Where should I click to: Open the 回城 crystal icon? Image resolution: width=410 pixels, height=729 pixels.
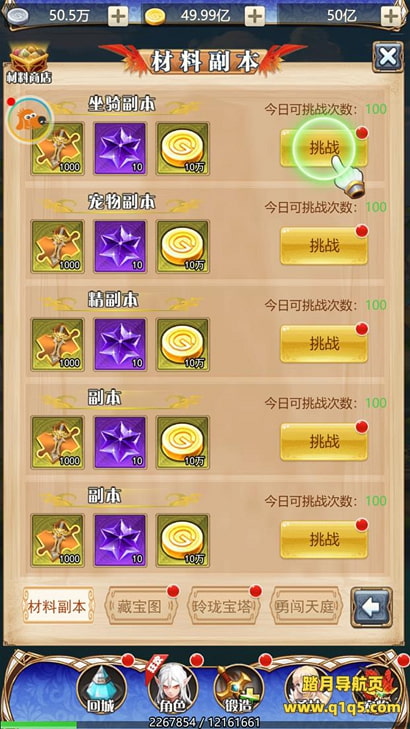click(x=101, y=688)
